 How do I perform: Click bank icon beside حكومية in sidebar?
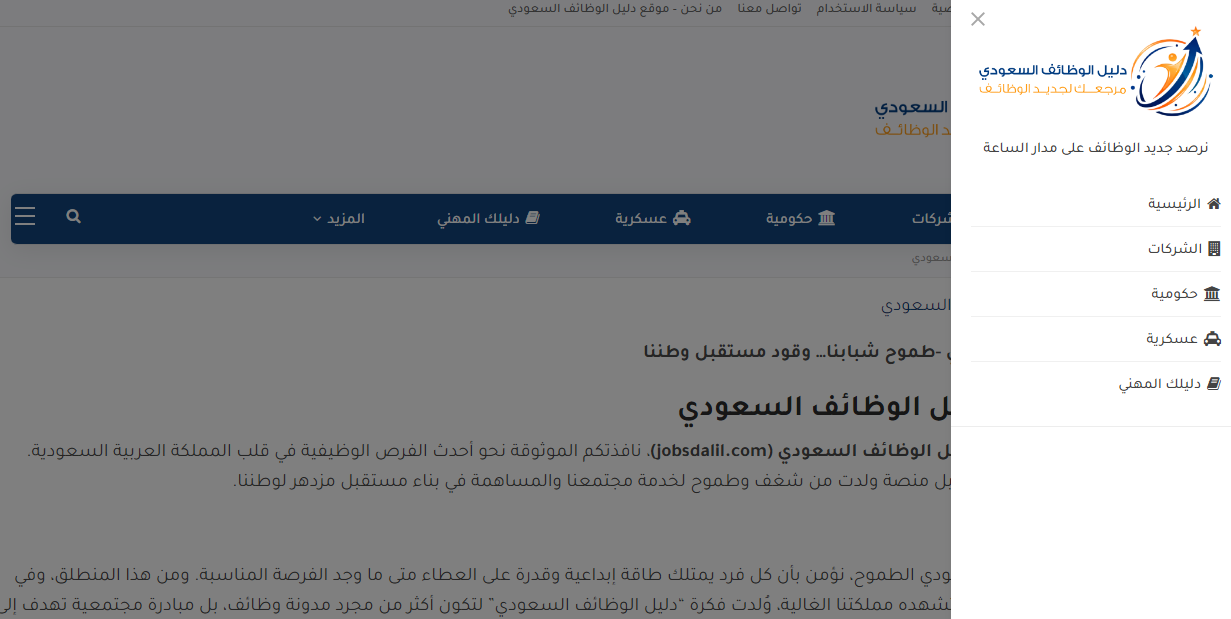1213,294
